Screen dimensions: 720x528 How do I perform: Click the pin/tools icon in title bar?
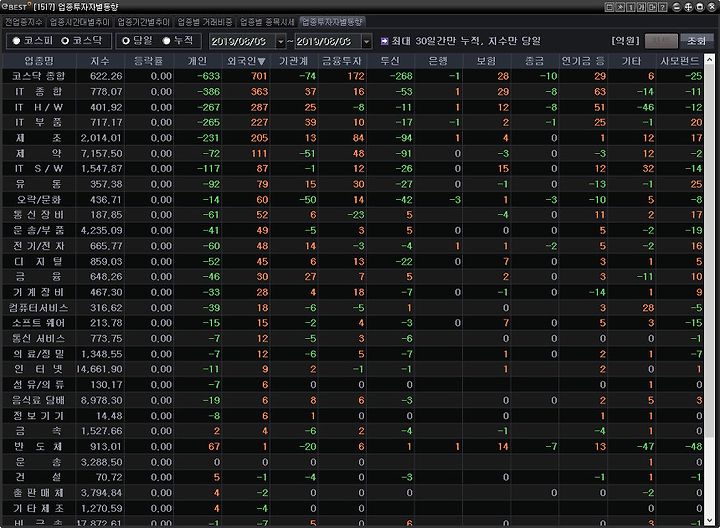[620, 7]
